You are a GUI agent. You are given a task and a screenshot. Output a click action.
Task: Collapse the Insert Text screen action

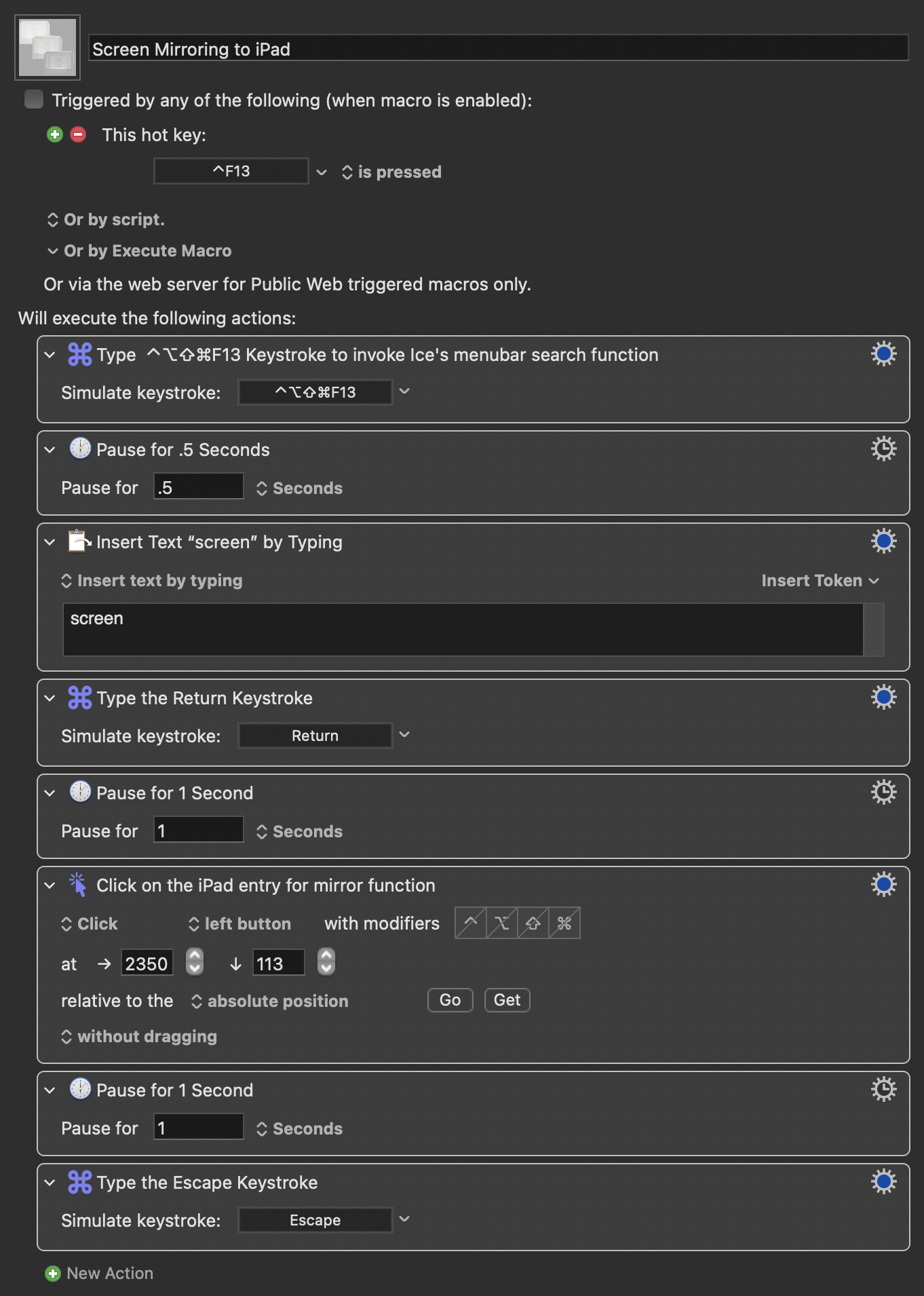tap(50, 542)
